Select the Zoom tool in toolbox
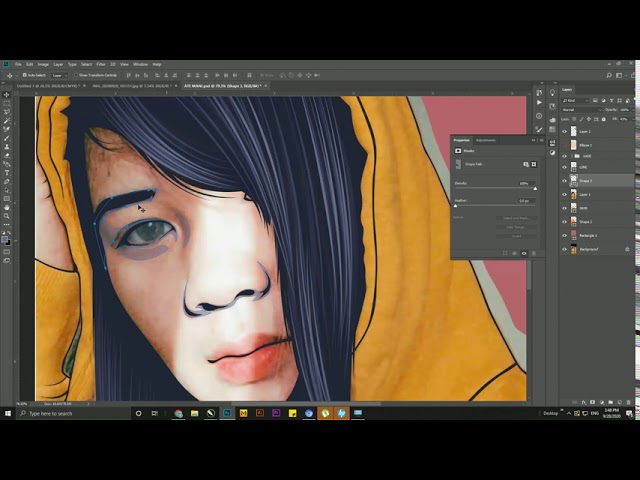 (x=7, y=216)
